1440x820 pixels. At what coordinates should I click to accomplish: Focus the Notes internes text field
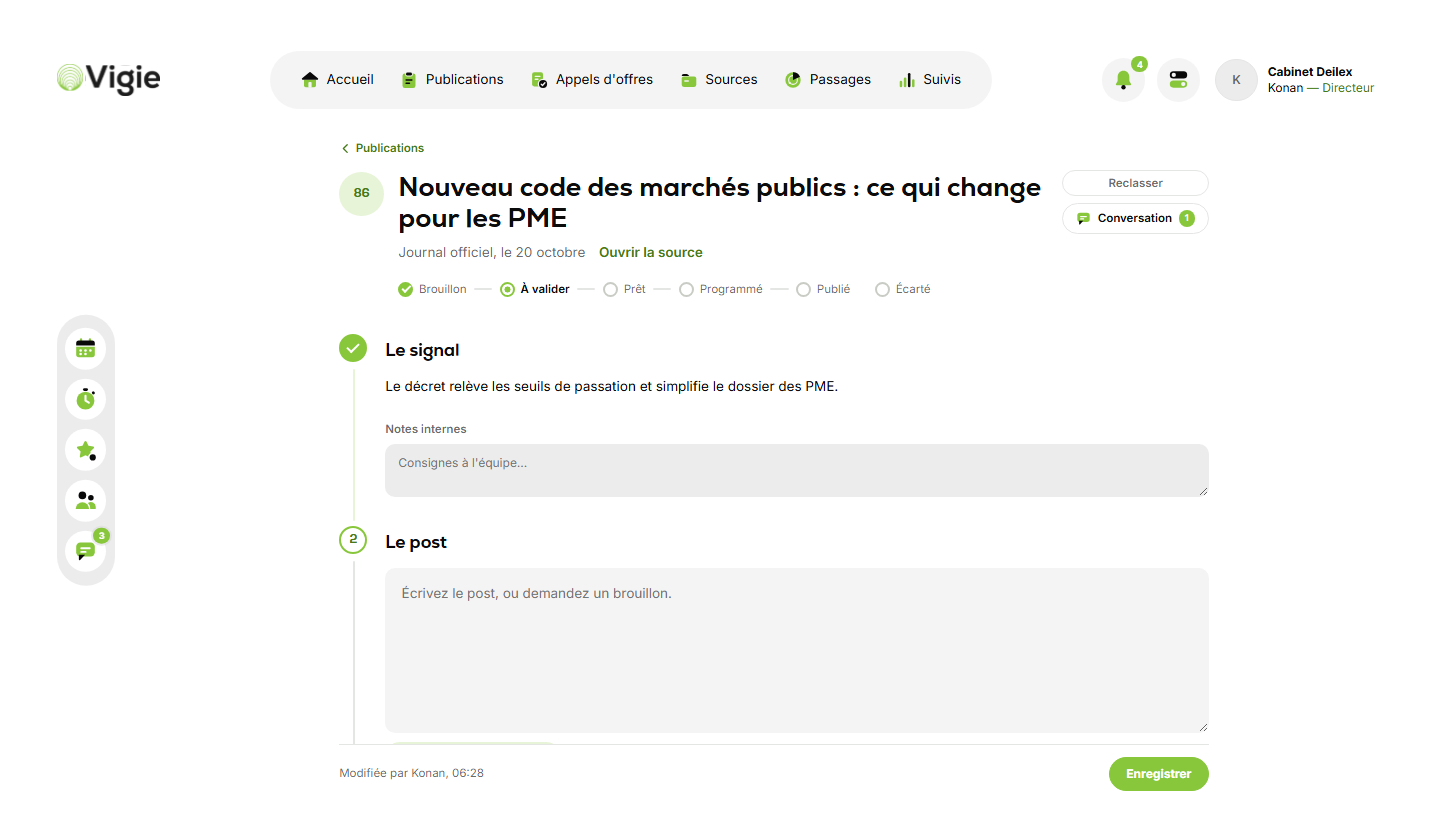[797, 470]
